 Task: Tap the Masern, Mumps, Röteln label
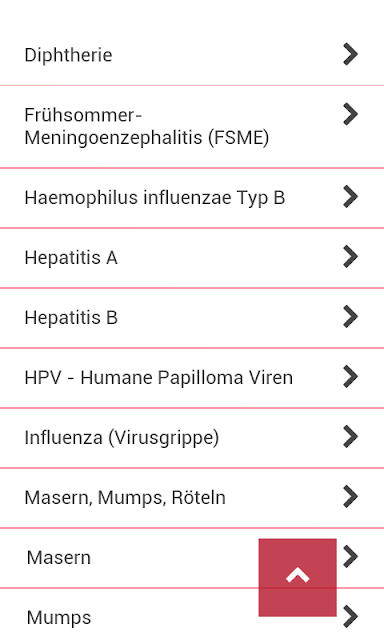(x=125, y=498)
